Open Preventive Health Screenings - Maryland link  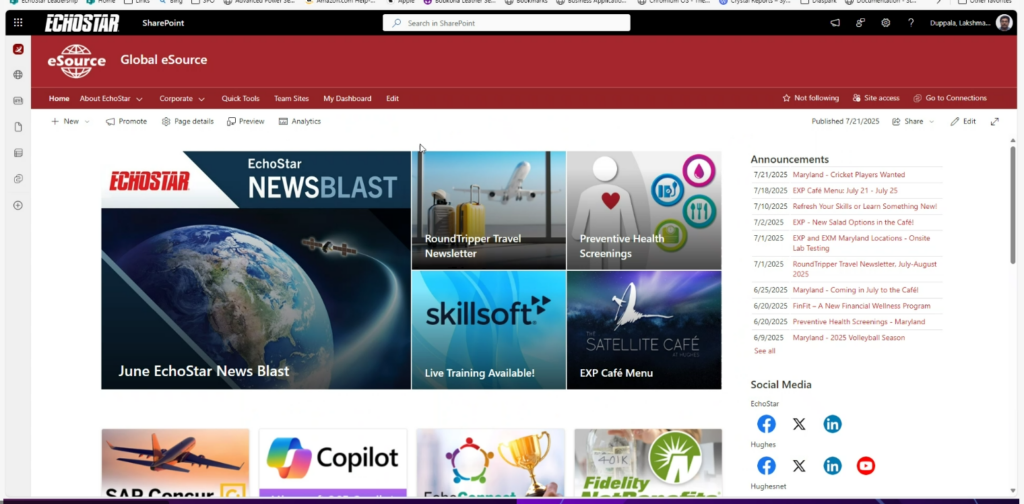[x=859, y=322]
